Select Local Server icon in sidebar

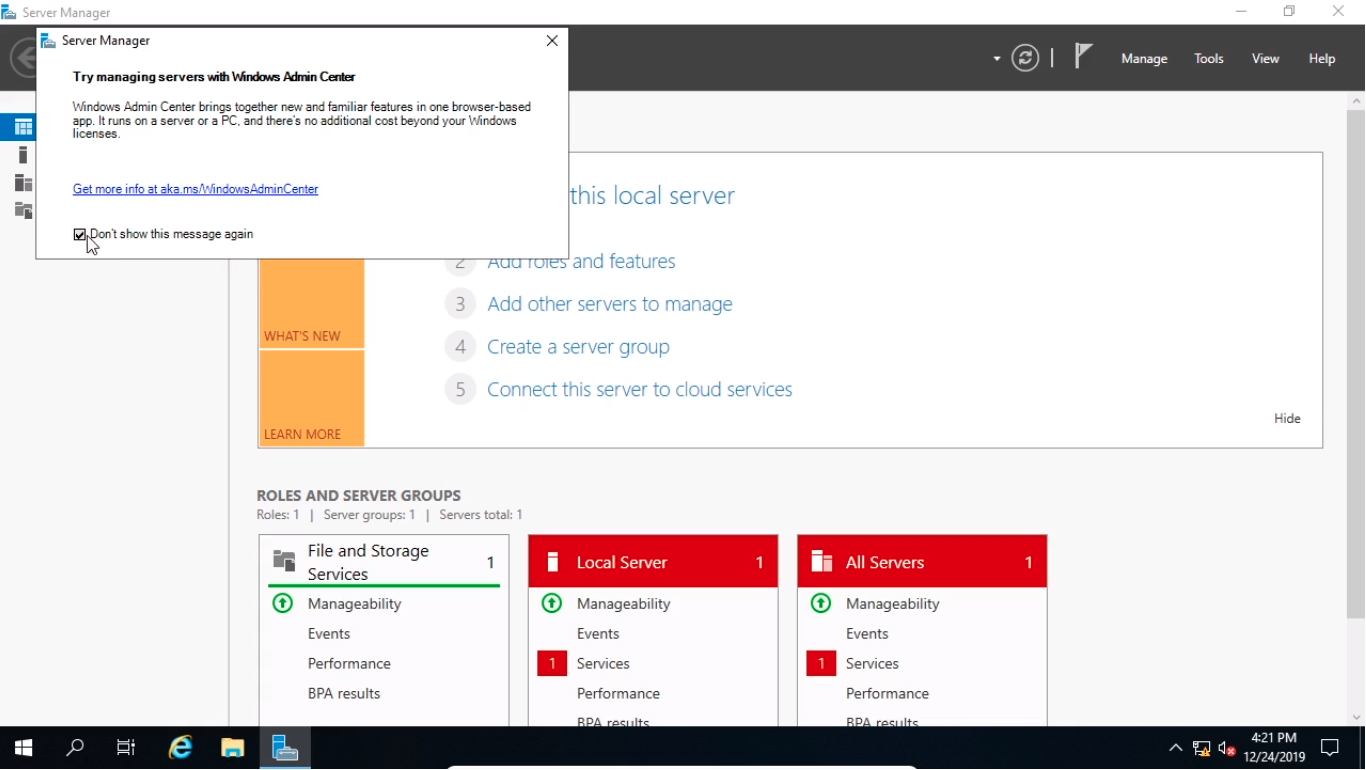[x=23, y=155]
